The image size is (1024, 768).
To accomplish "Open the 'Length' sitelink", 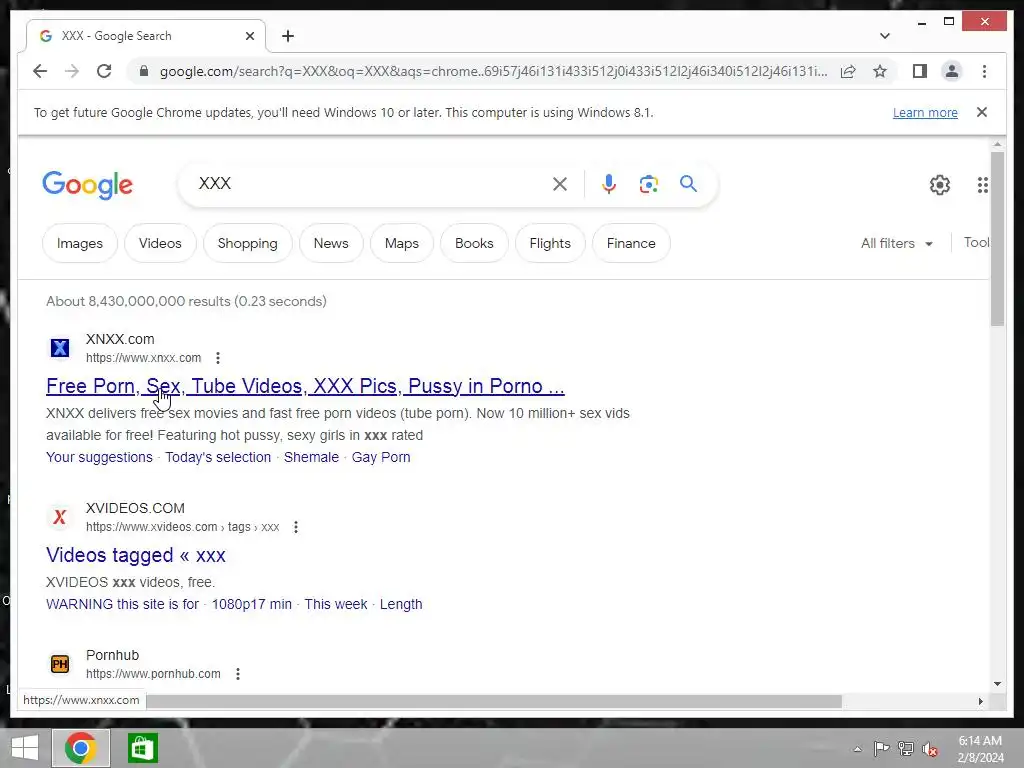I will click(401, 604).
